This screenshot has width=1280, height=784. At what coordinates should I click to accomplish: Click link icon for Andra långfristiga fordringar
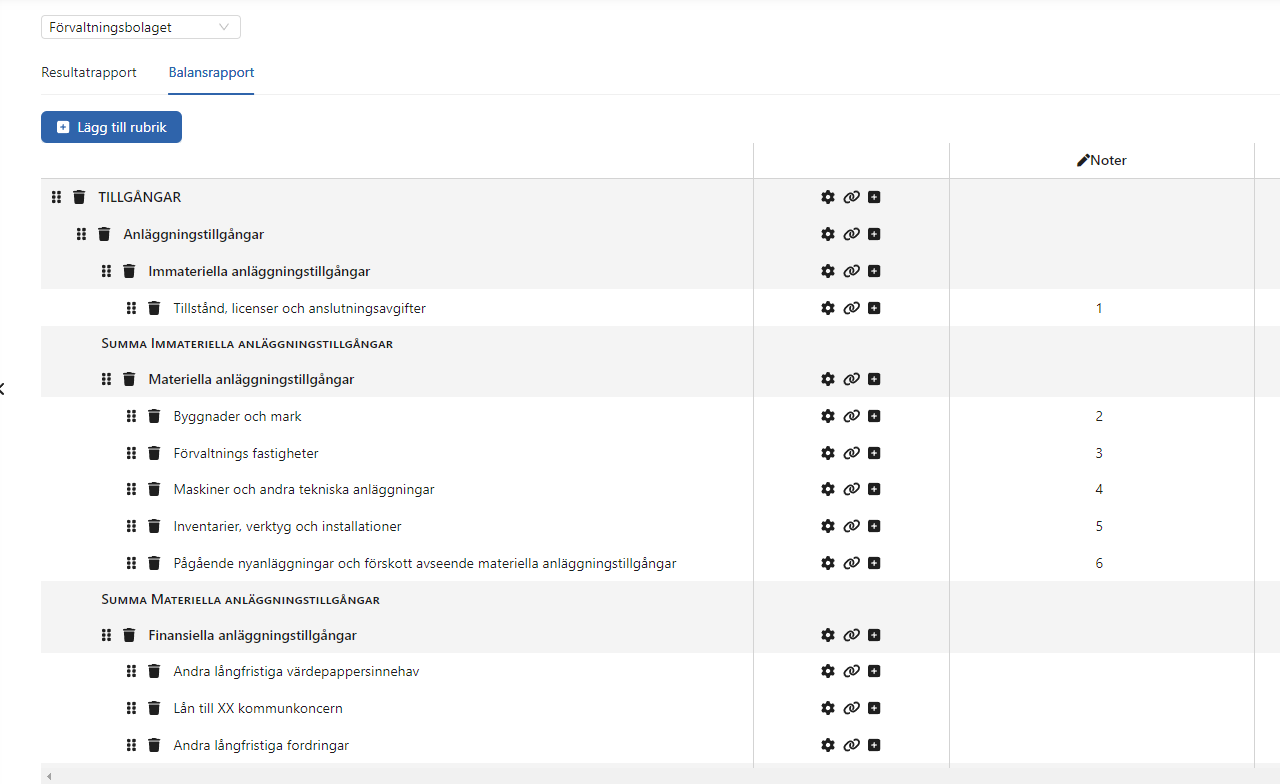point(851,745)
